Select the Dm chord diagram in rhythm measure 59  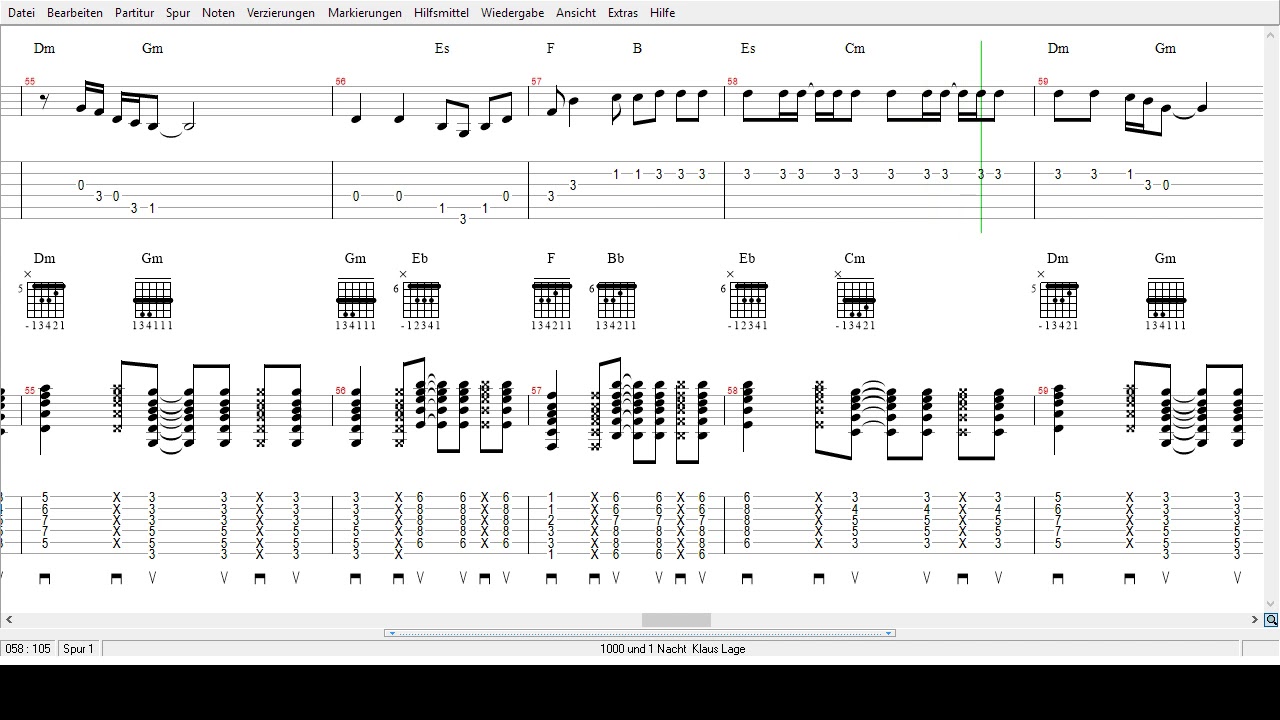click(1058, 300)
